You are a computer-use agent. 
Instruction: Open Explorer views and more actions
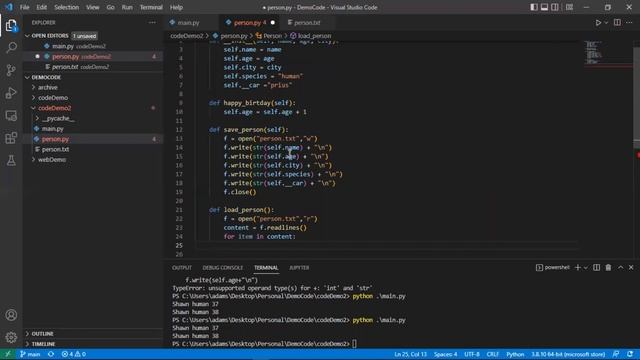(x=152, y=23)
